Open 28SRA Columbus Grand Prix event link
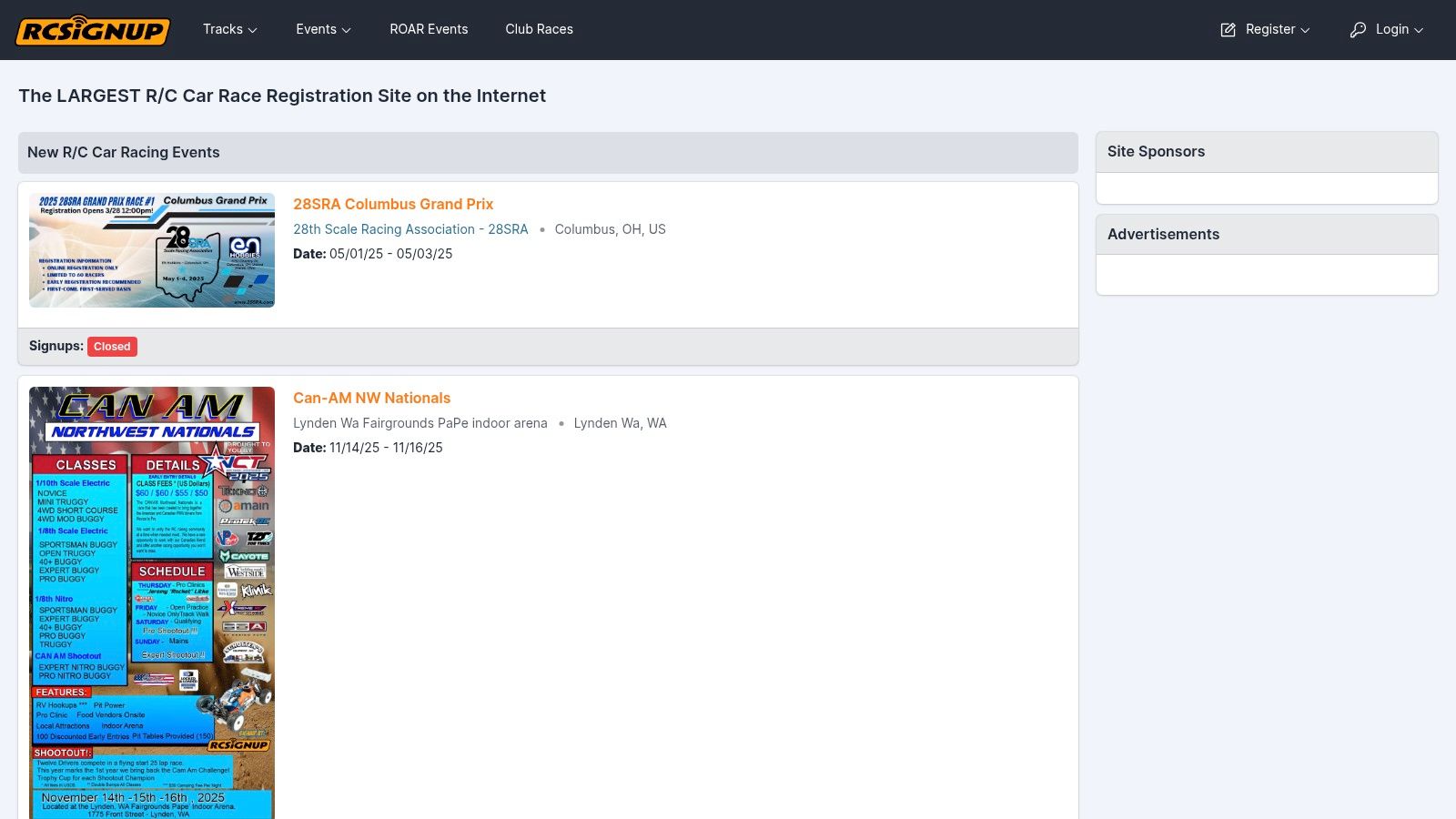The image size is (1456, 819). [x=393, y=204]
